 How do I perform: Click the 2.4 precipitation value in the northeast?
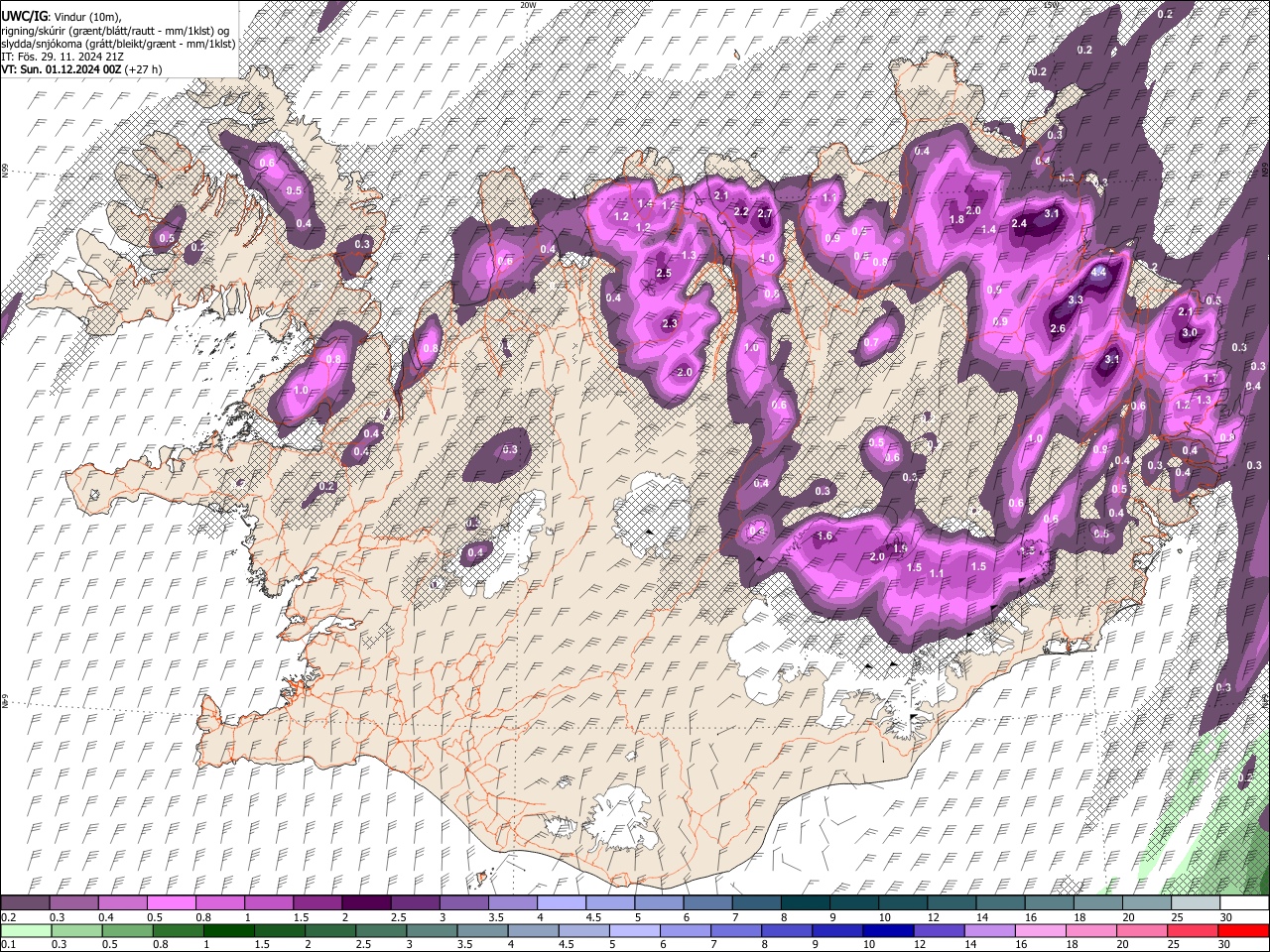pos(1018,223)
